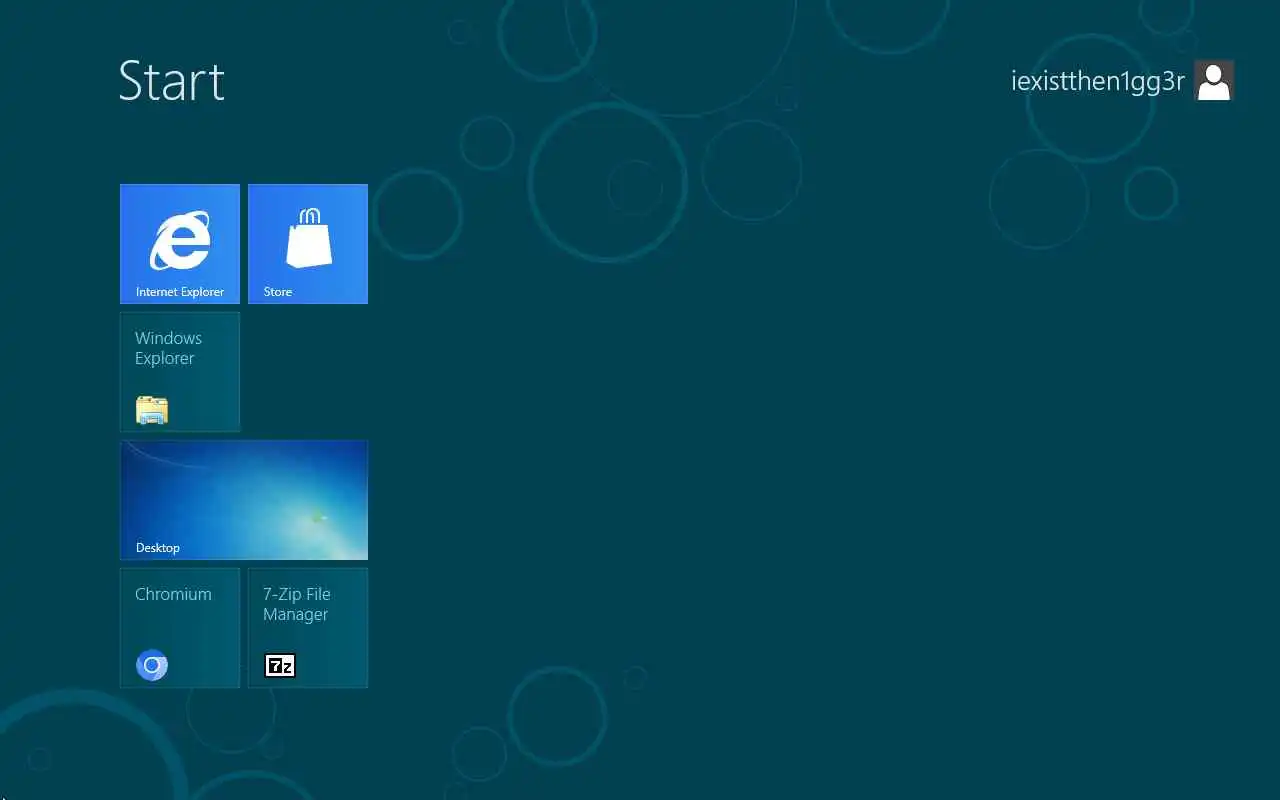Image resolution: width=1280 pixels, height=800 pixels.
Task: Launch the Store tile
Action: click(x=308, y=244)
